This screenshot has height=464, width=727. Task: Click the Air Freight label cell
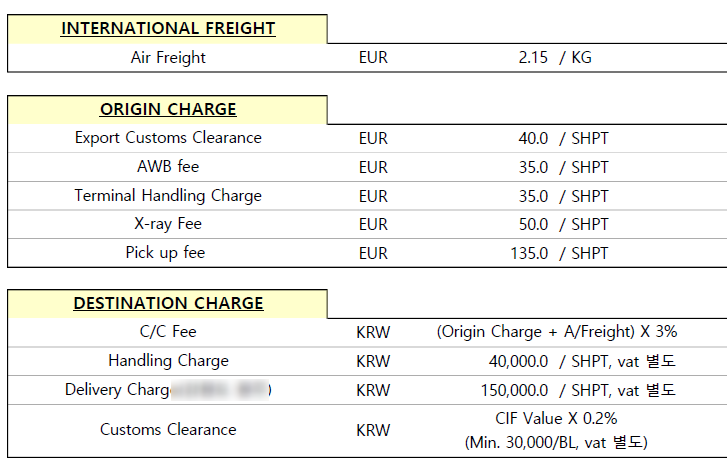point(168,57)
